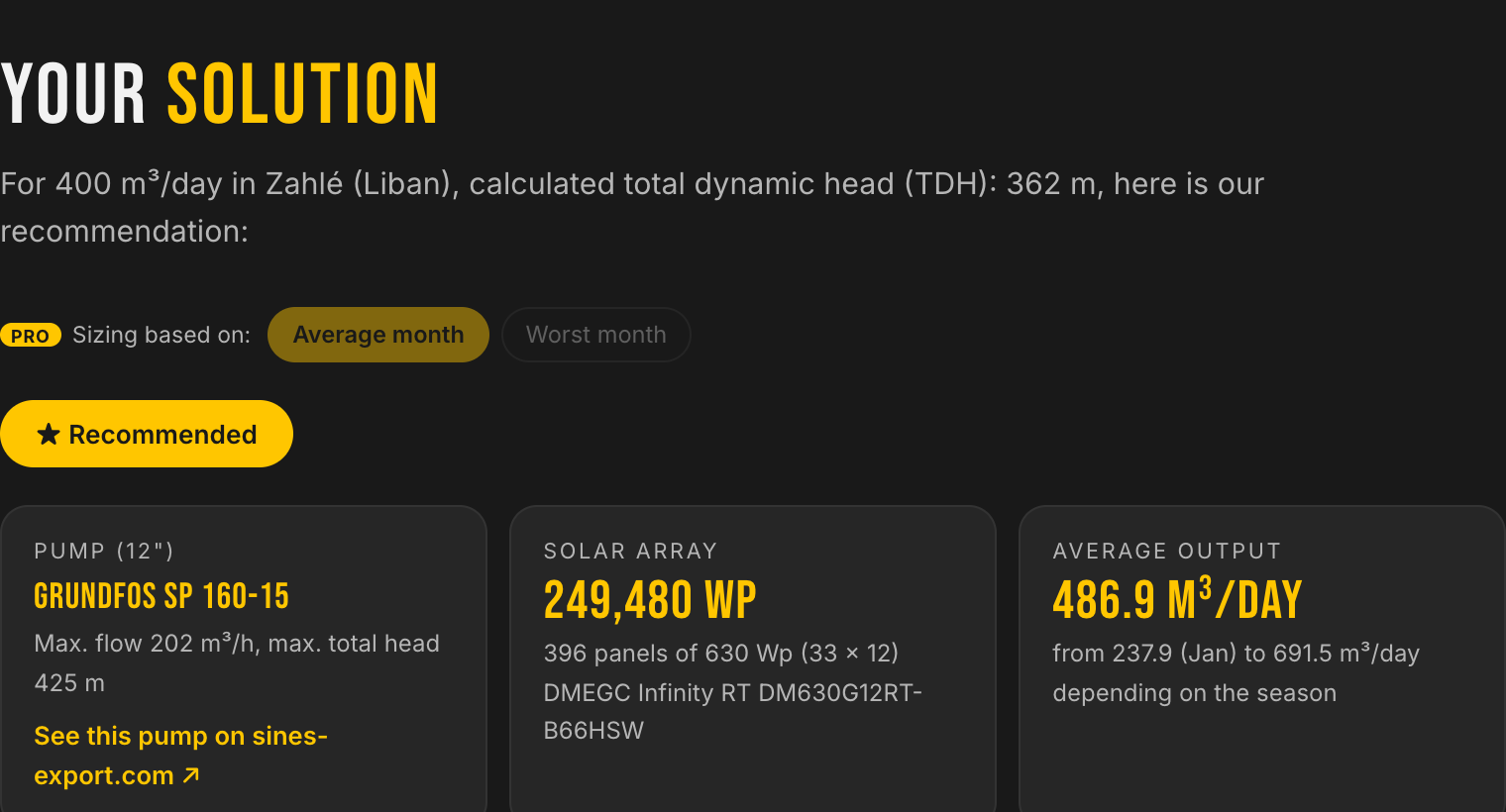Click the 'Max. flow 202 m³/h' description

click(x=237, y=662)
